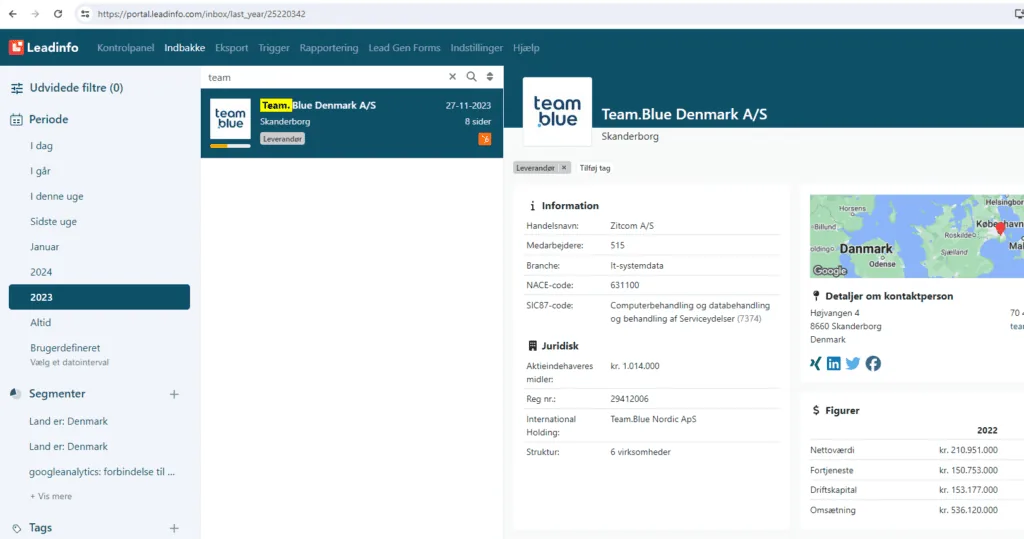Image resolution: width=1024 pixels, height=539 pixels.
Task: Open the sort order arrows dropdown
Action: 490,76
